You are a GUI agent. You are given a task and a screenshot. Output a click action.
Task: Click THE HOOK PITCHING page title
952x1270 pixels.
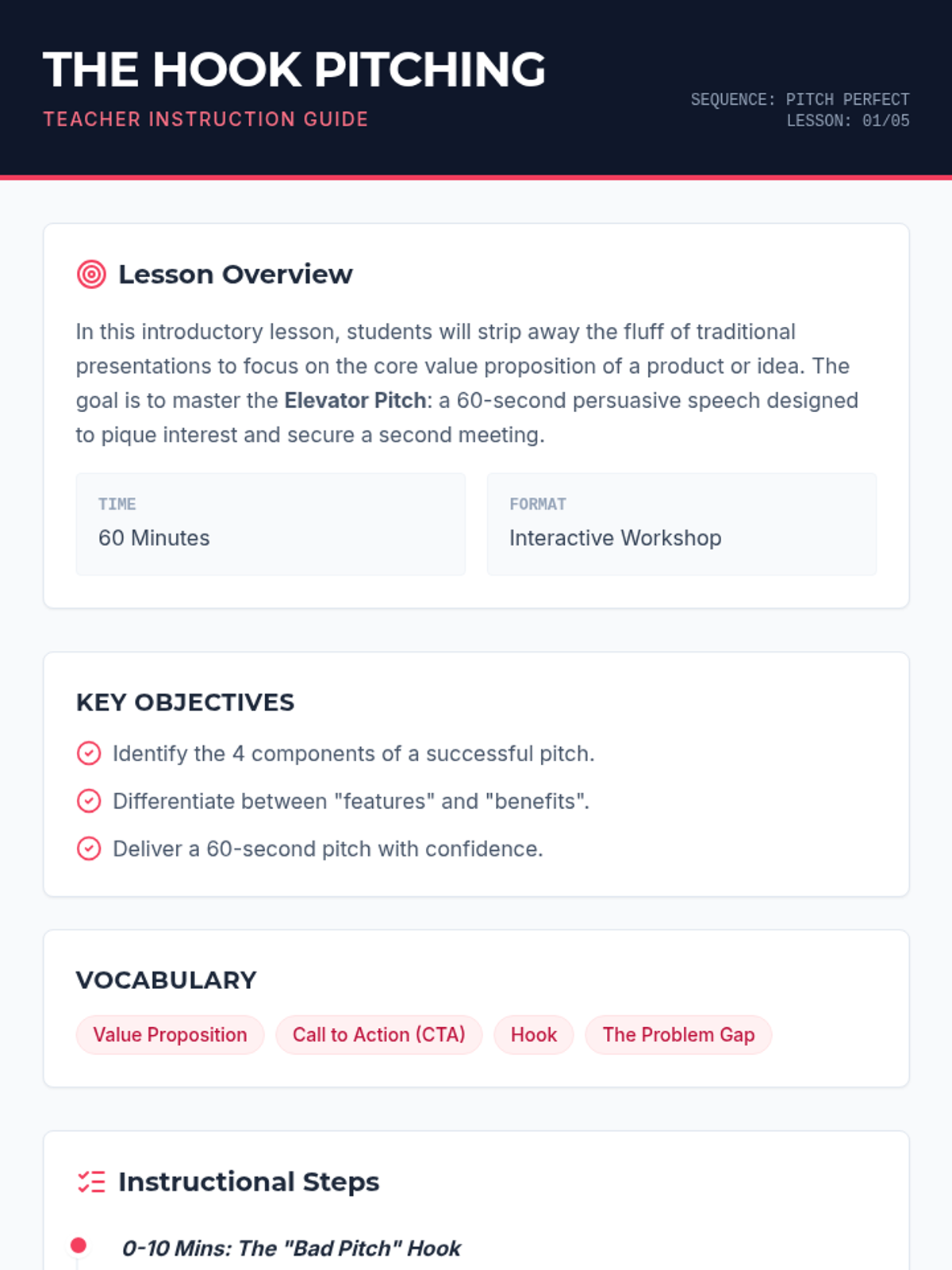tap(294, 70)
